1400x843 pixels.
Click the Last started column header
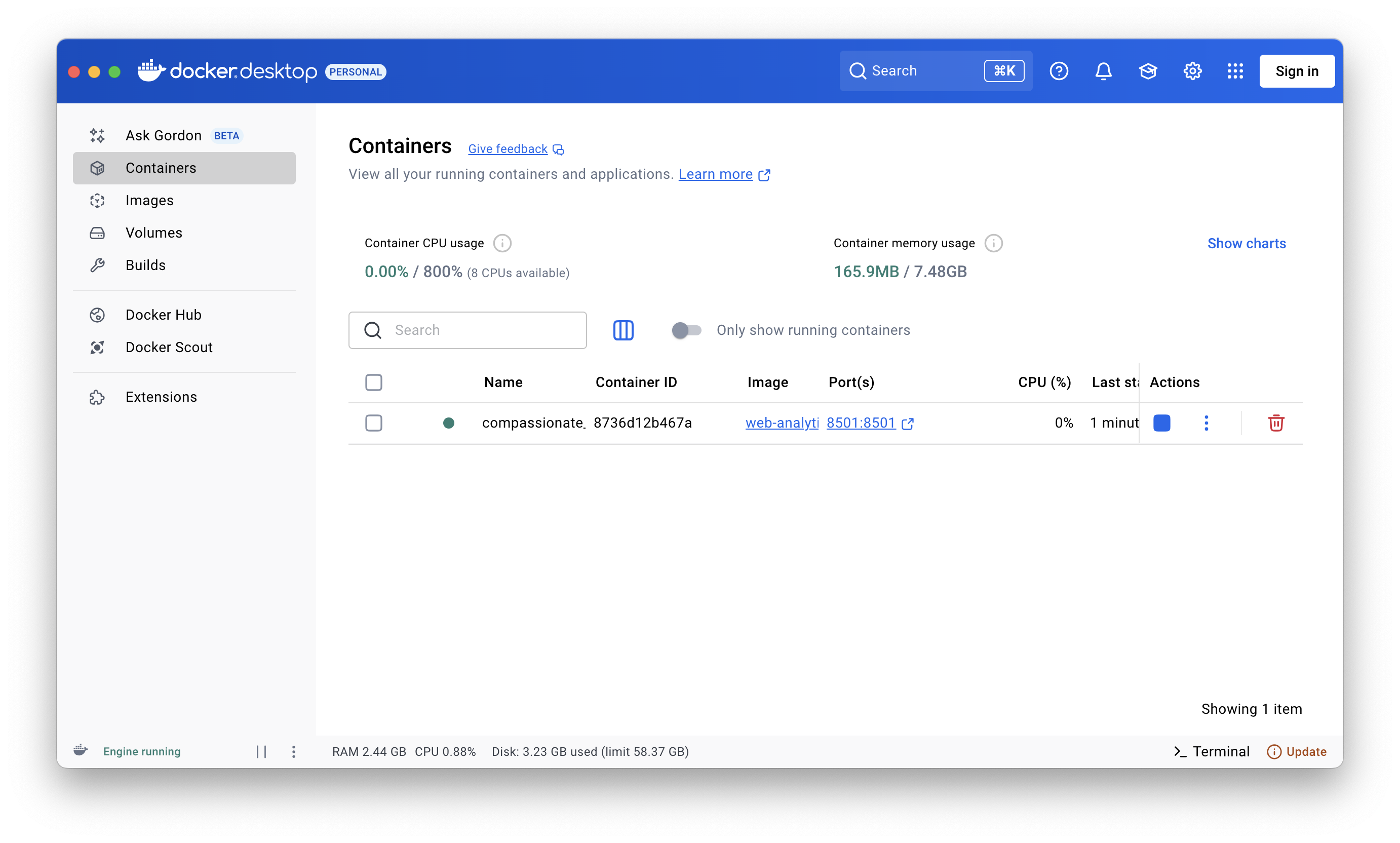(x=1115, y=382)
